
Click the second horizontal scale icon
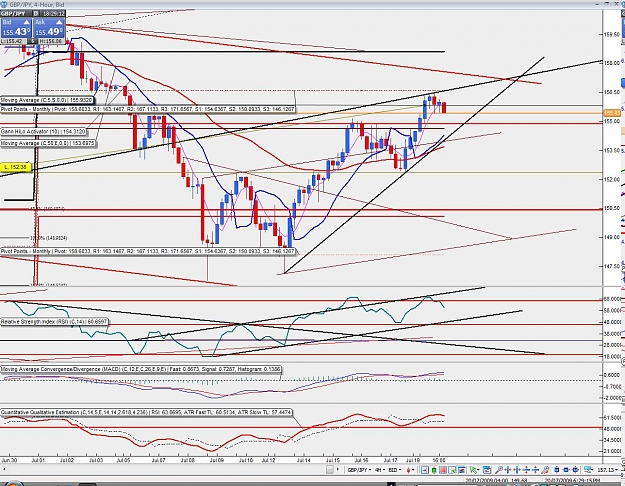[x=517, y=470]
